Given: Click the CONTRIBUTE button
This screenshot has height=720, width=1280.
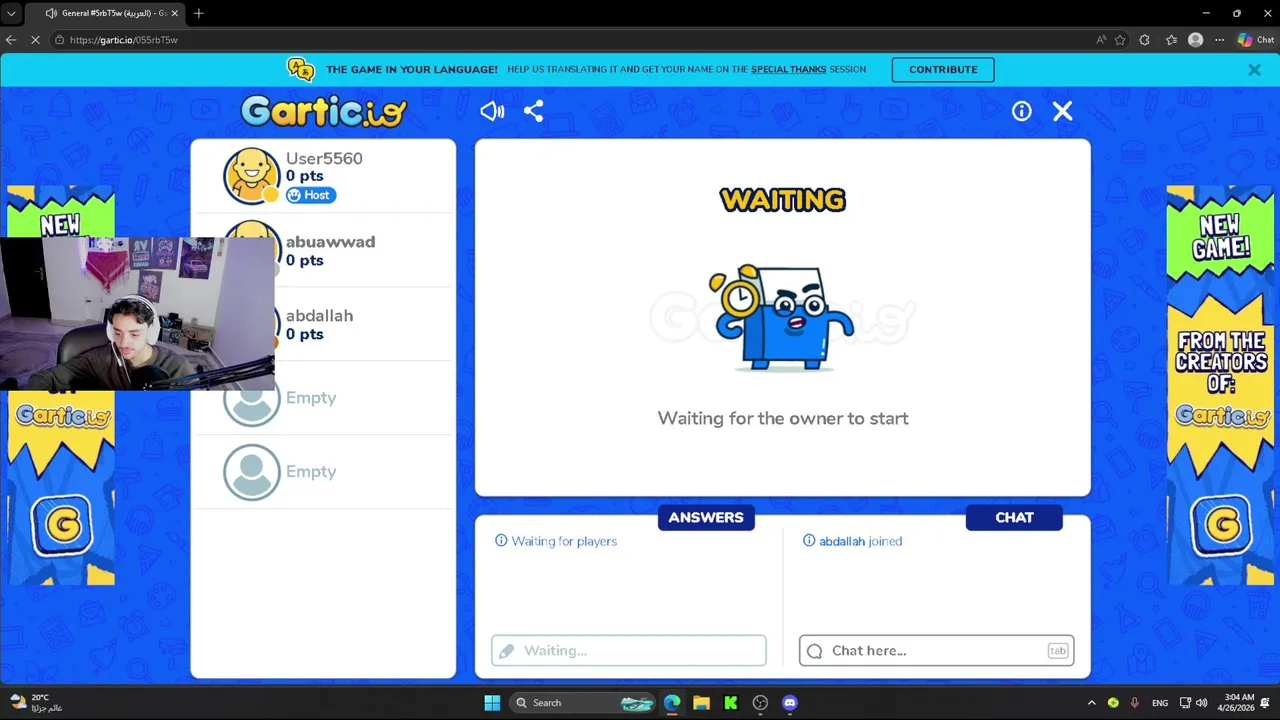Looking at the screenshot, I should 943,70.
